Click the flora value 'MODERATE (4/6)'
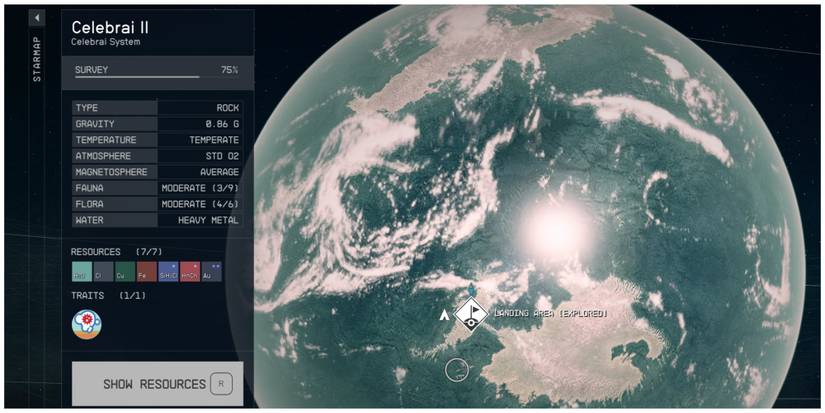This screenshot has height=413, width=825. 200,204
